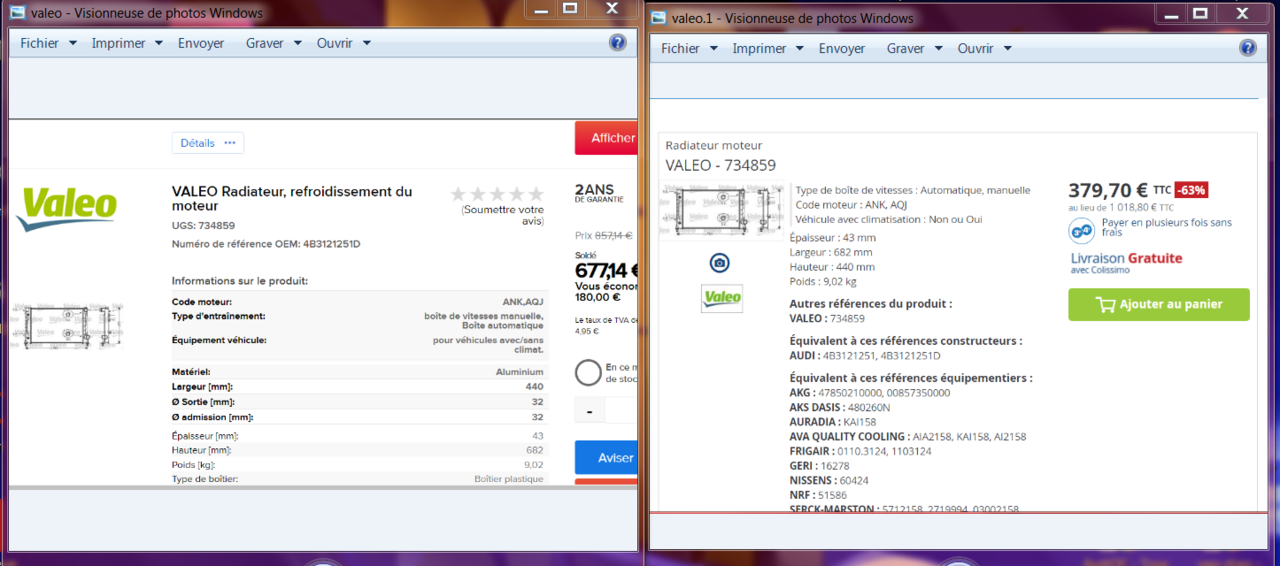Screen dimensions: 1280x566
Task: Select the round stock availability radio circle
Action: coord(588,373)
